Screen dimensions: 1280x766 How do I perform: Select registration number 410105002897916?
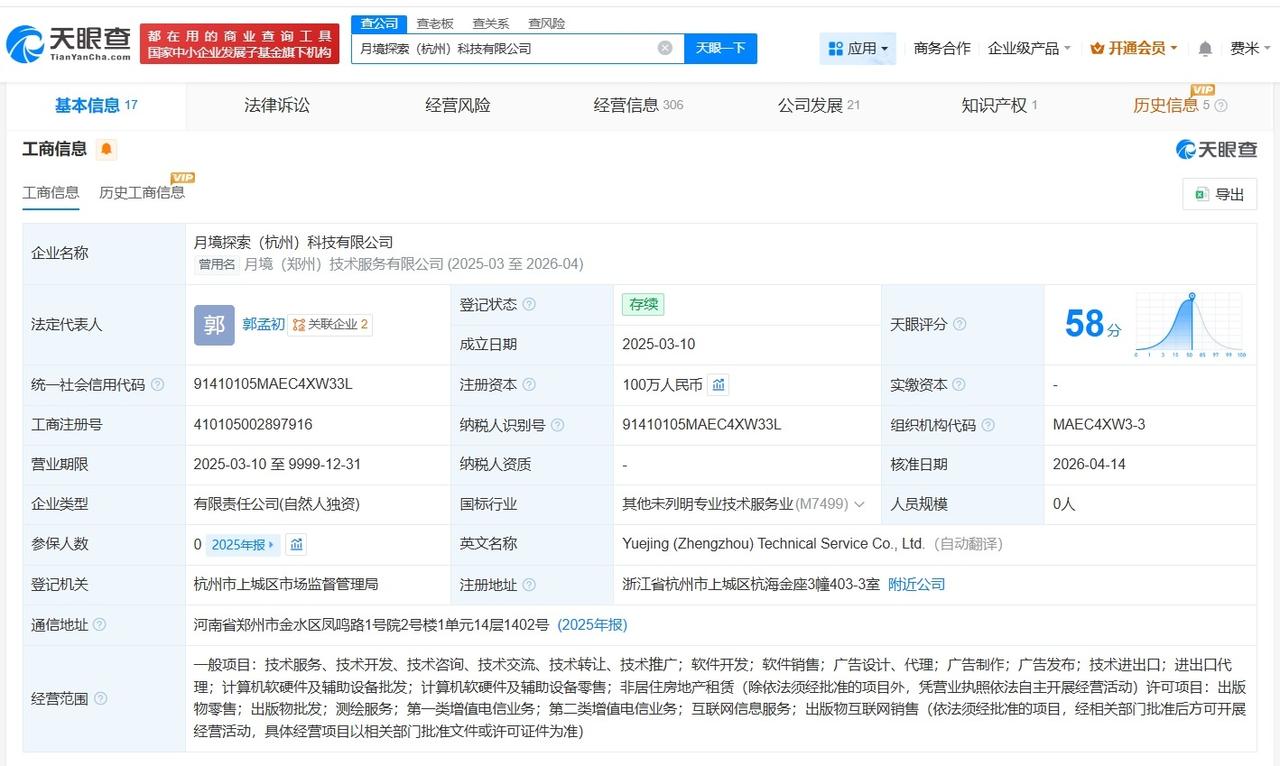(x=253, y=424)
